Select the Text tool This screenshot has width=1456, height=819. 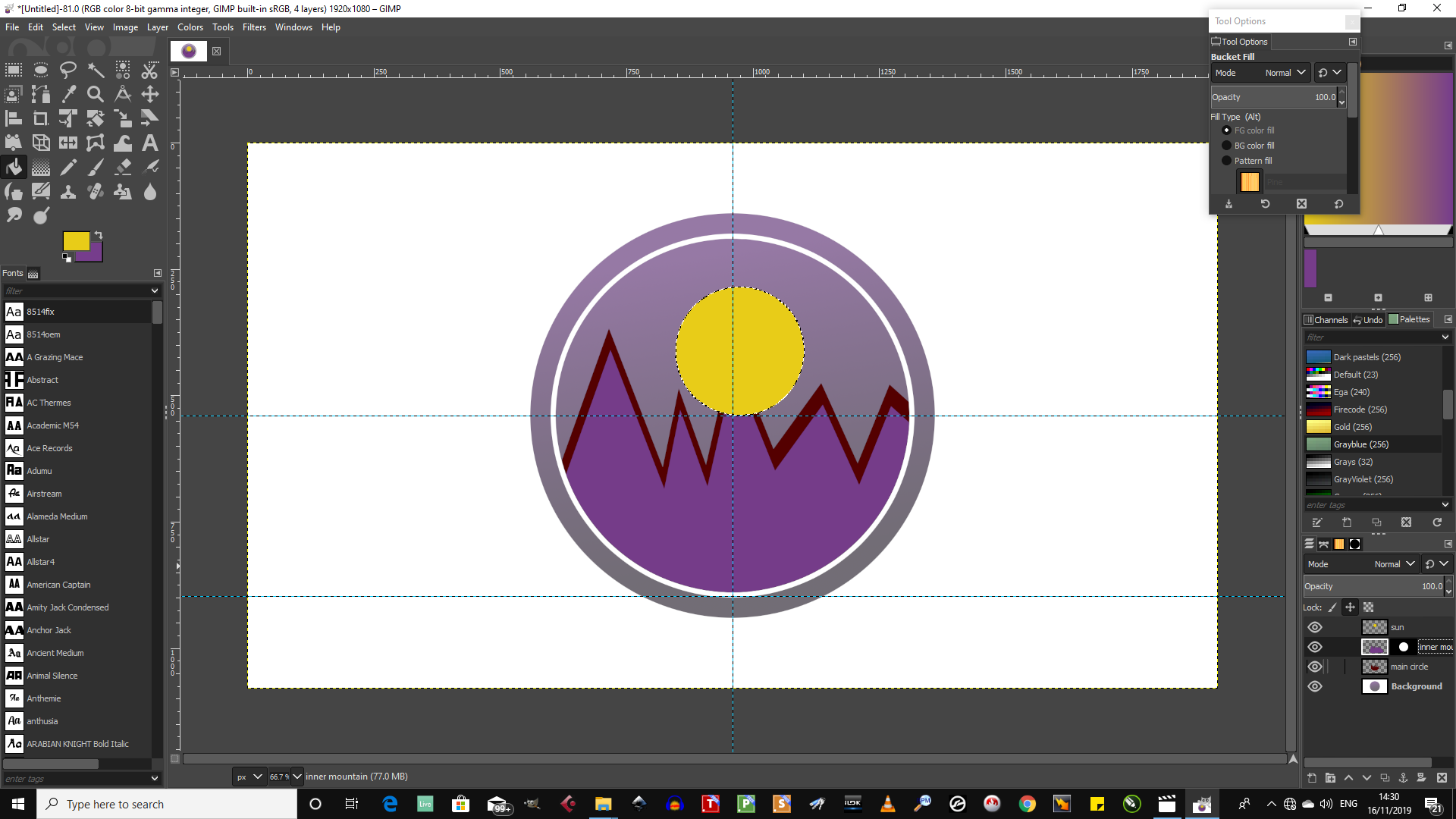pyautogui.click(x=150, y=143)
